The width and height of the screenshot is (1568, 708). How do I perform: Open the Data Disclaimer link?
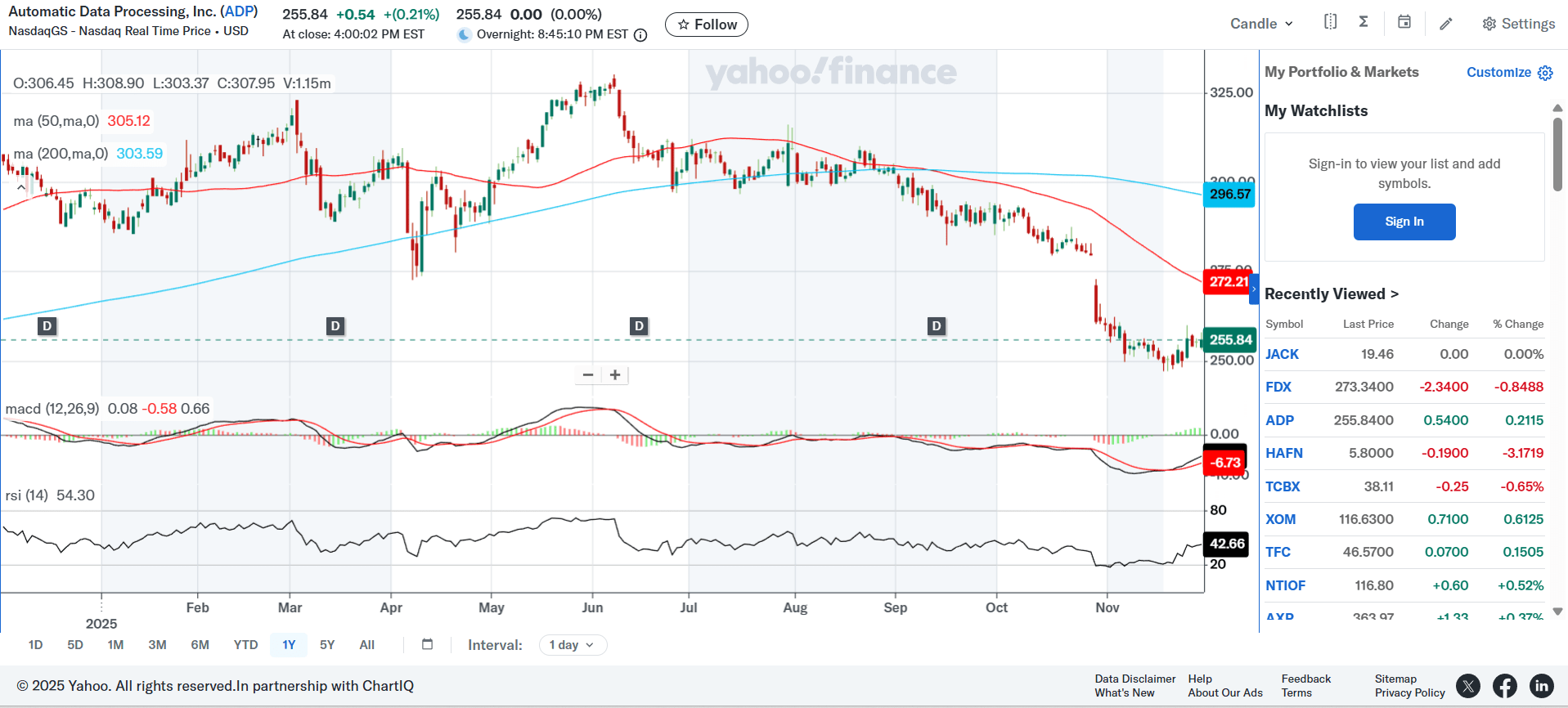1135,679
